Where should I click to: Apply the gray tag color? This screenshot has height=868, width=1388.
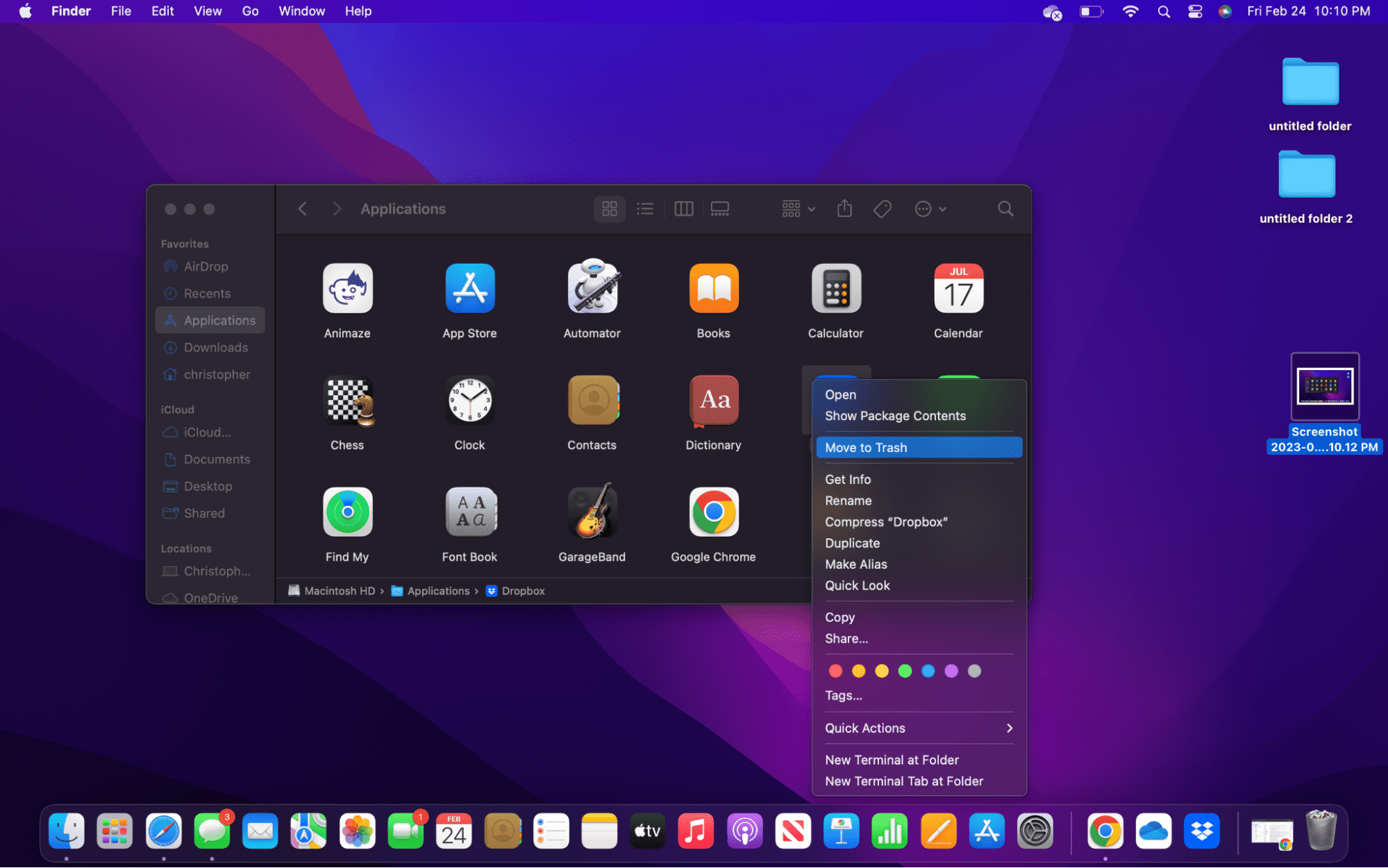(x=974, y=671)
